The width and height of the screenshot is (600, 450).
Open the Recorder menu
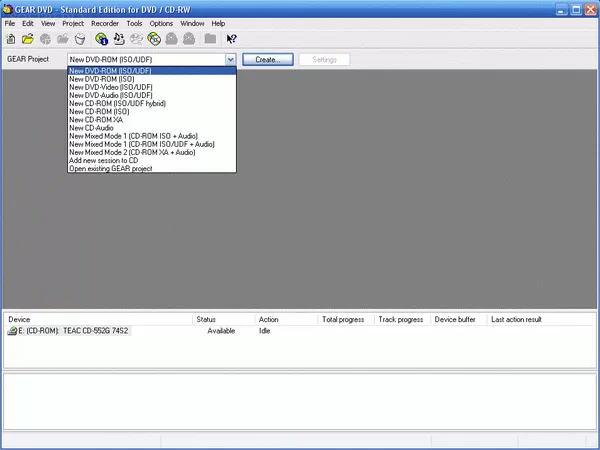[x=104, y=23]
